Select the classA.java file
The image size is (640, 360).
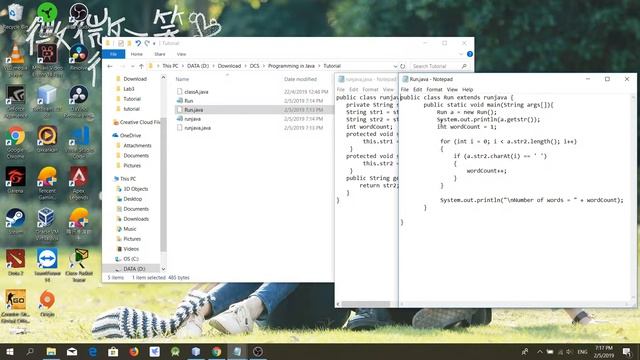coord(193,92)
